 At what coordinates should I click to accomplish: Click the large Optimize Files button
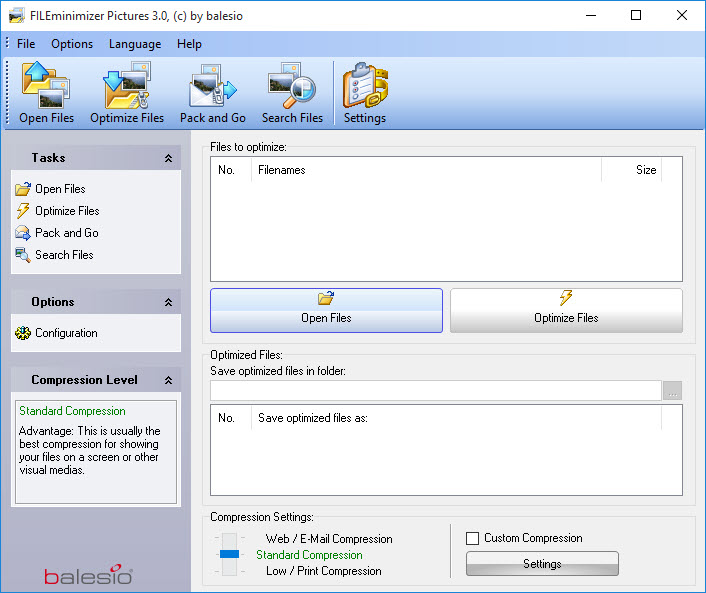pos(566,311)
